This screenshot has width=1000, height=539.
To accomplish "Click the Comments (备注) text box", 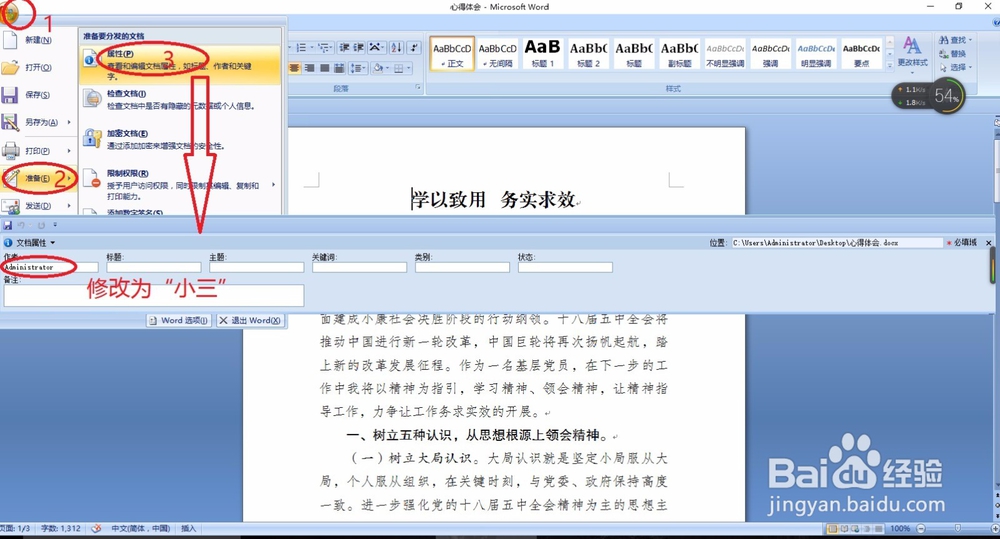I will 154,295.
